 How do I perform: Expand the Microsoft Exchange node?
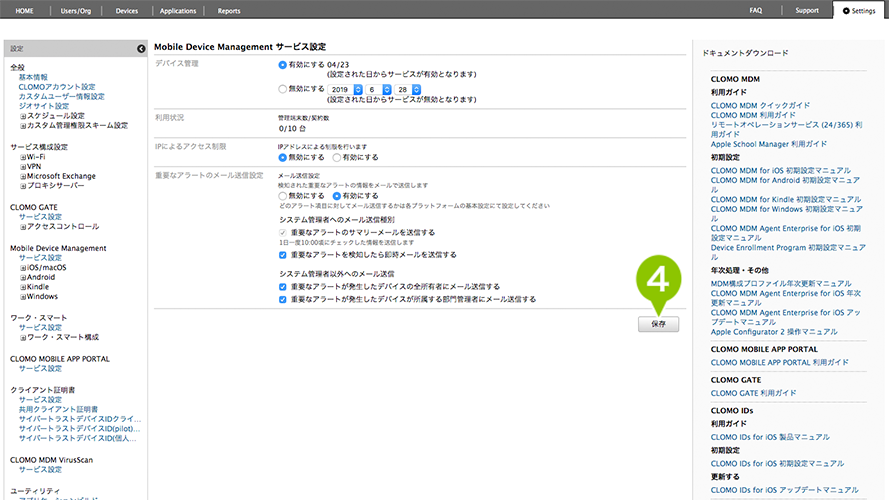point(23,177)
